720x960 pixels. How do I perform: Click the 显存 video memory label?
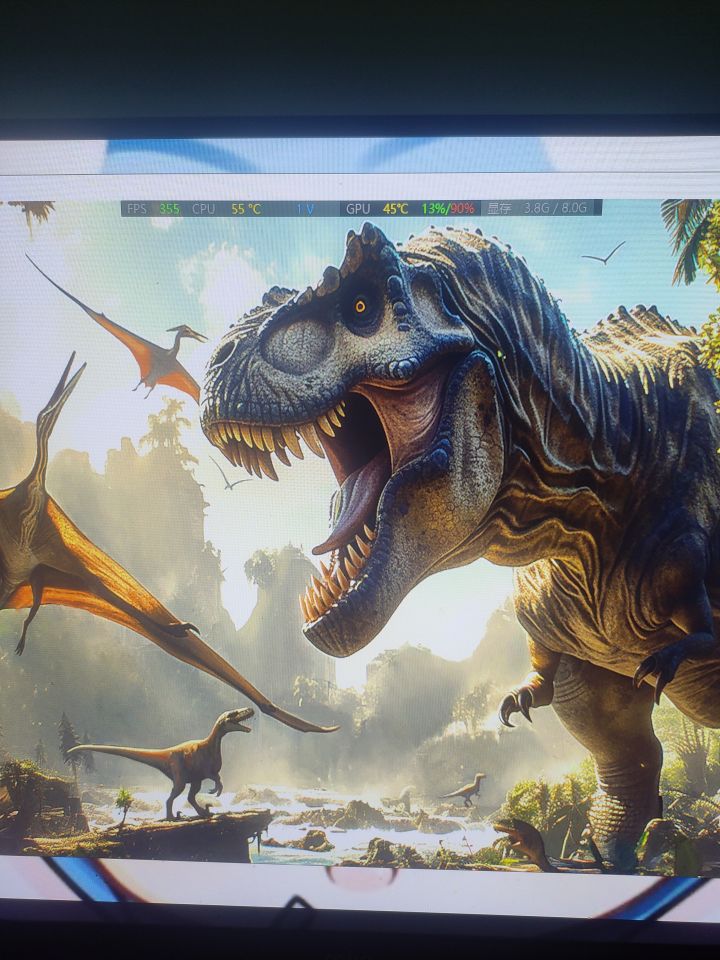tap(499, 208)
